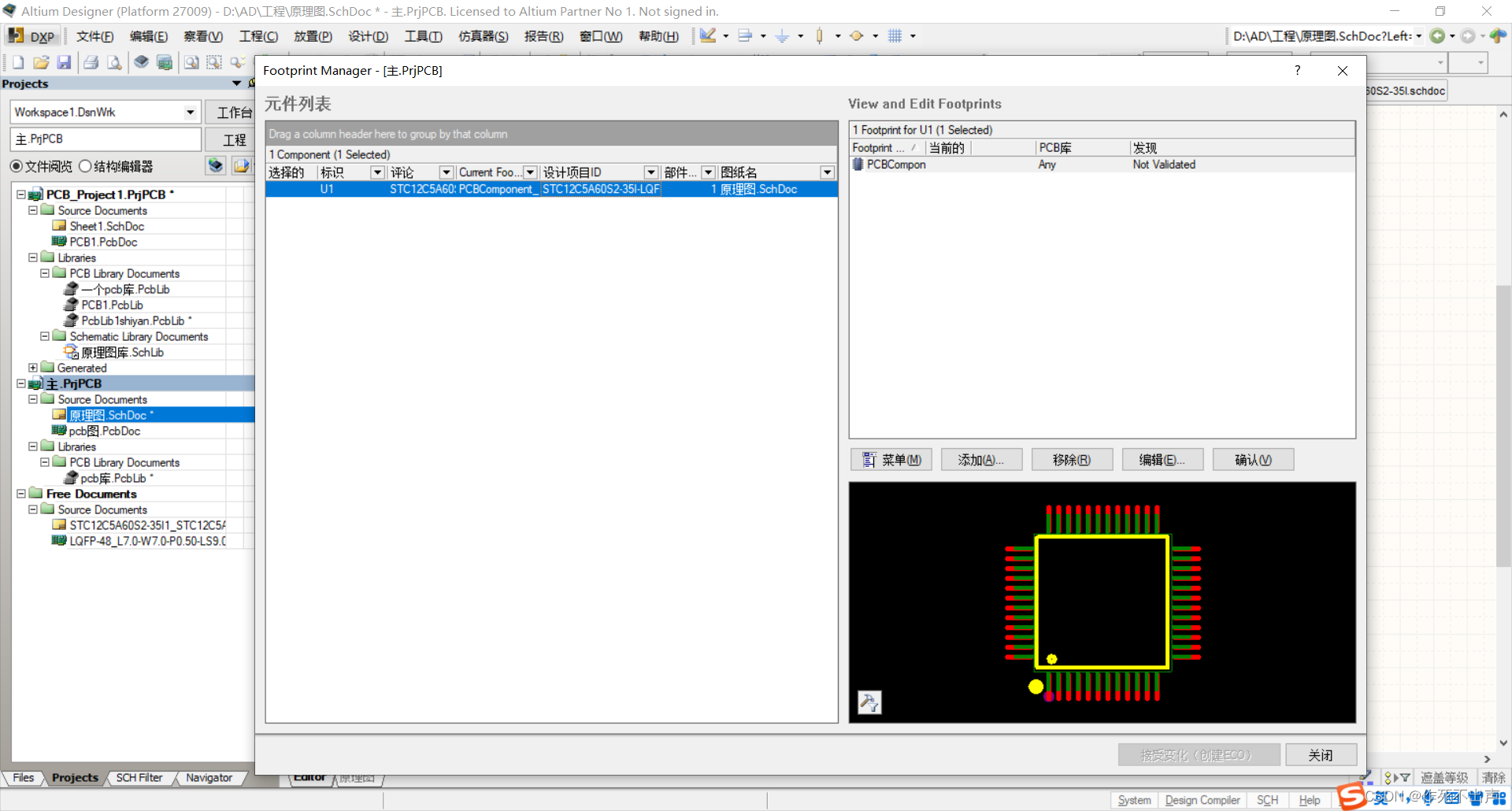Viewport: 1512px width, 811px height.
Task: Click the 工作台 button
Action: coord(230,113)
